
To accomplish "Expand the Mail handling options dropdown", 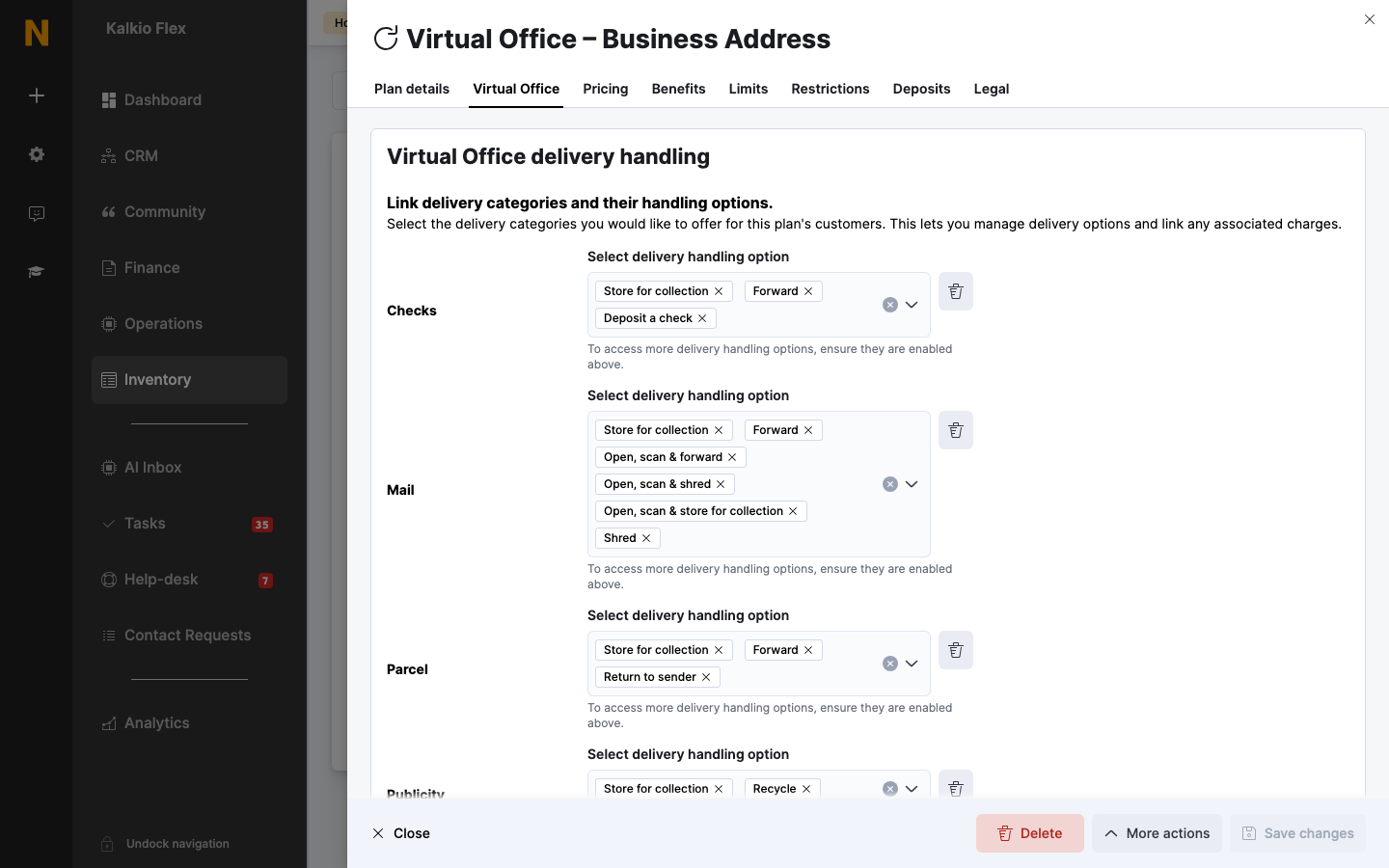I will [912, 484].
